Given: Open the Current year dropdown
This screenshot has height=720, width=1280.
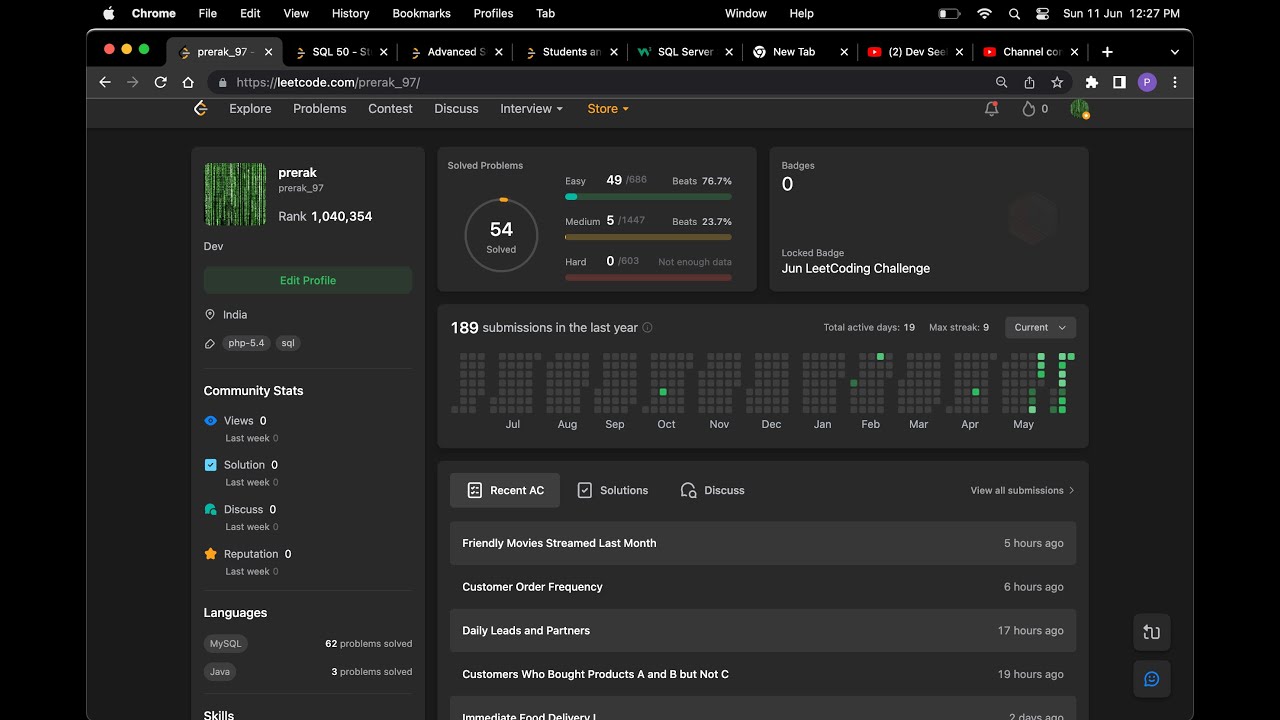Looking at the screenshot, I should tap(1040, 328).
